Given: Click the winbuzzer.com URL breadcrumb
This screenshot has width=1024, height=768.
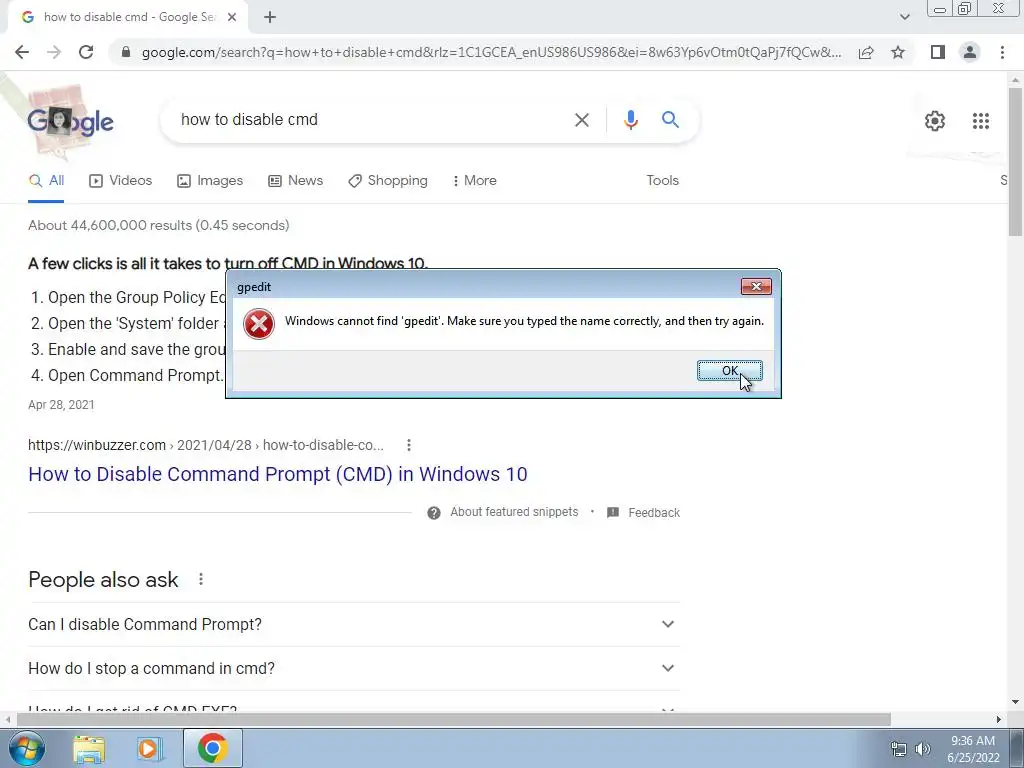Looking at the screenshot, I should [x=206, y=445].
